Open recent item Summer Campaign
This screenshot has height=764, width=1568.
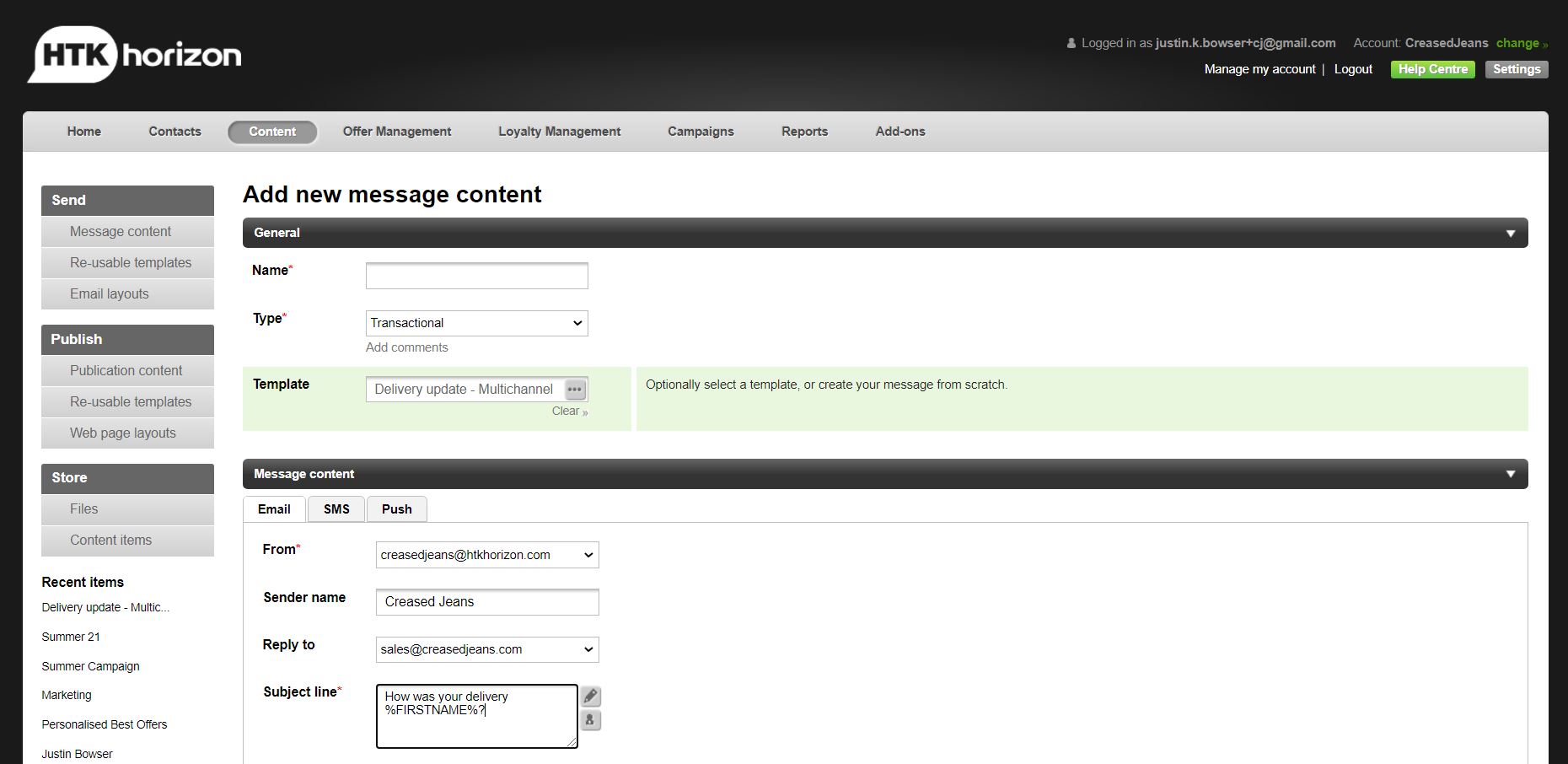(90, 666)
